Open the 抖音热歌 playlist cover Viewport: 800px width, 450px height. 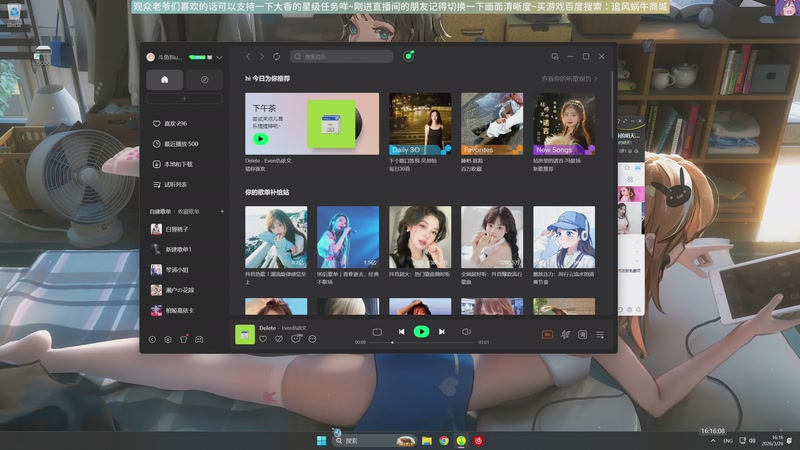point(276,237)
